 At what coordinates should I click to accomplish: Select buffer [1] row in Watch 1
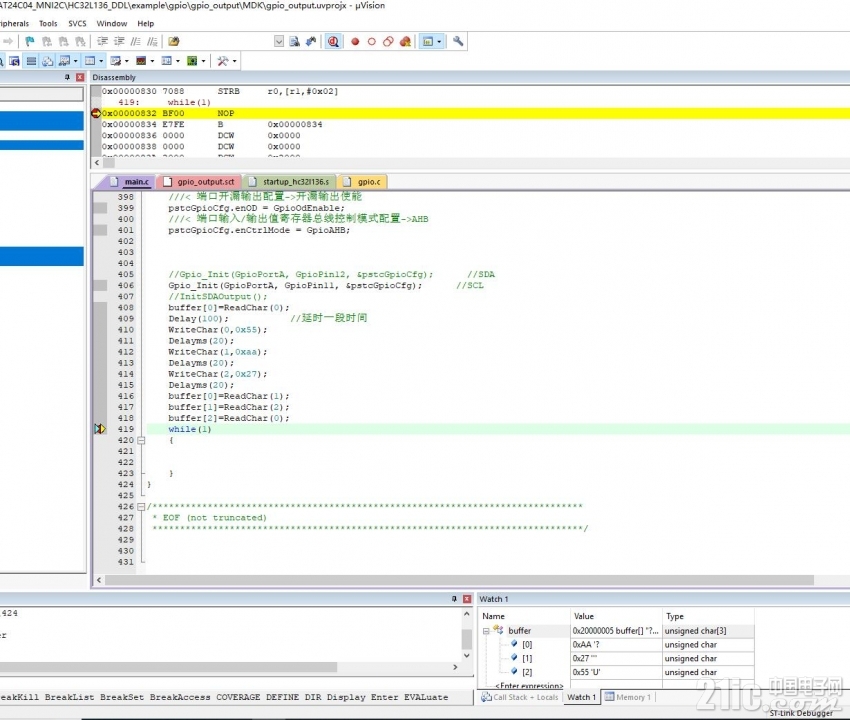pos(616,658)
